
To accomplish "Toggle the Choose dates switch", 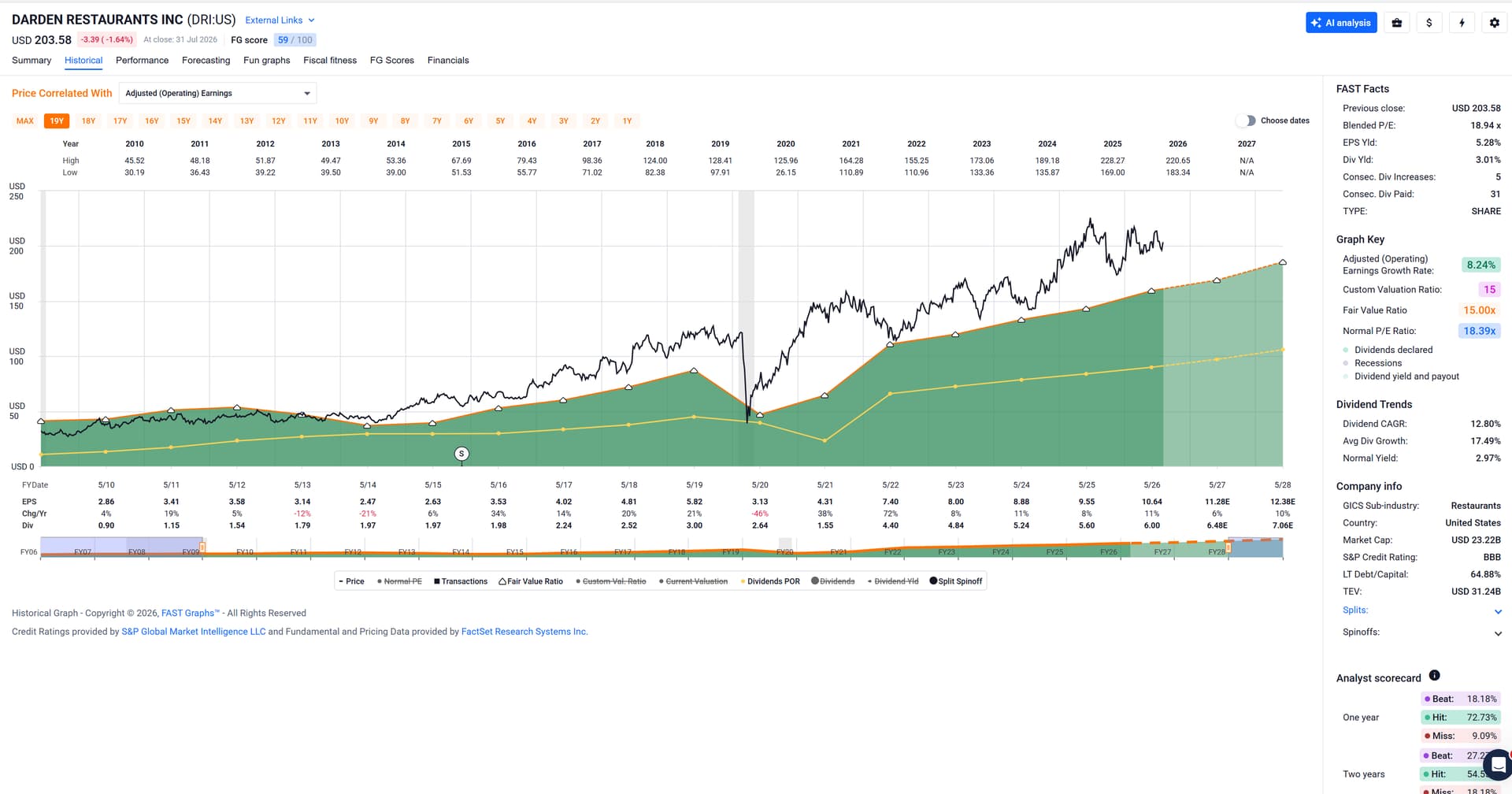I will point(1246,121).
